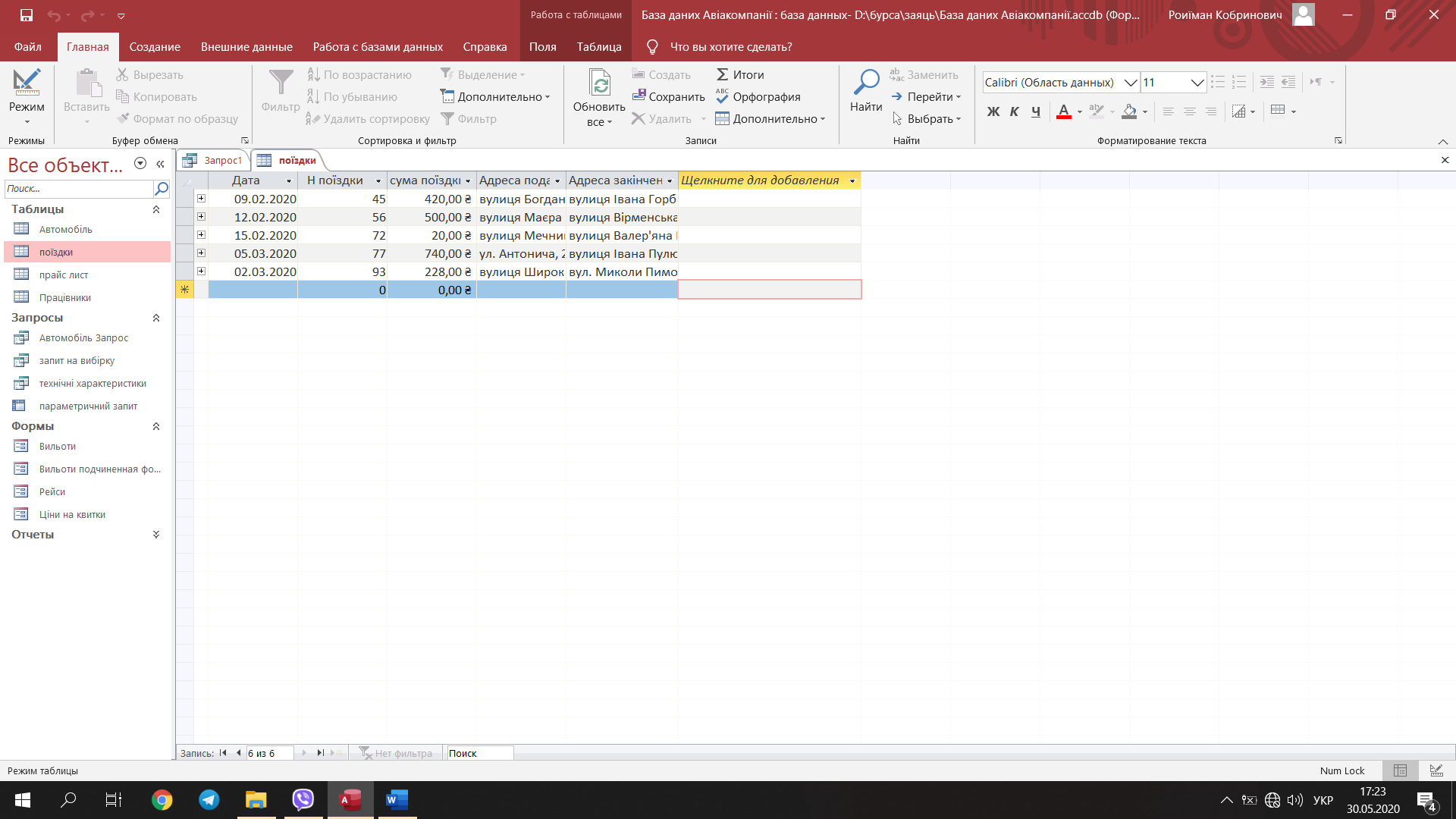Click the Find (Найти) magnifier icon
Image resolution: width=1456 pixels, height=819 pixels.
click(865, 83)
